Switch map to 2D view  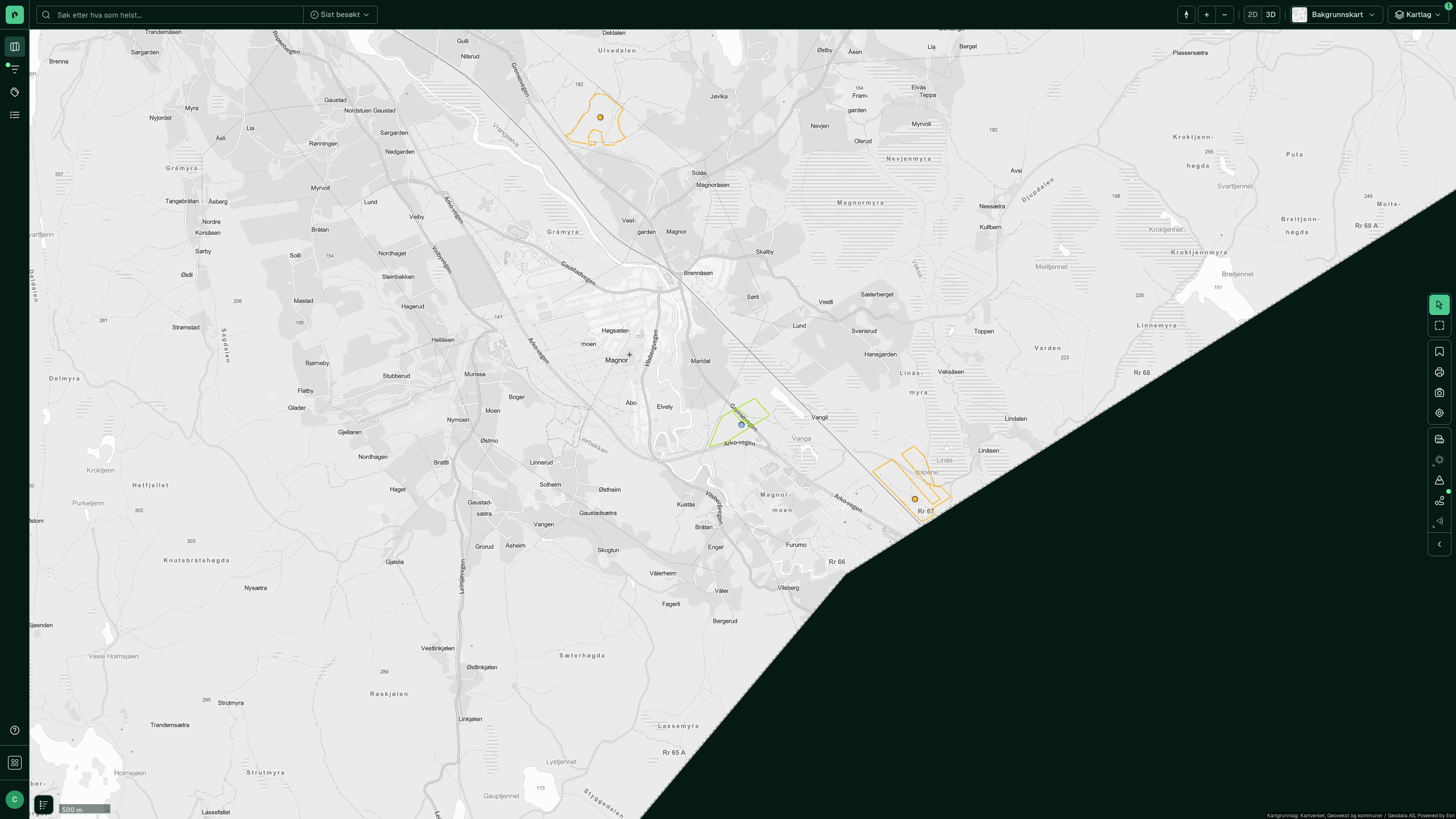(1252, 15)
